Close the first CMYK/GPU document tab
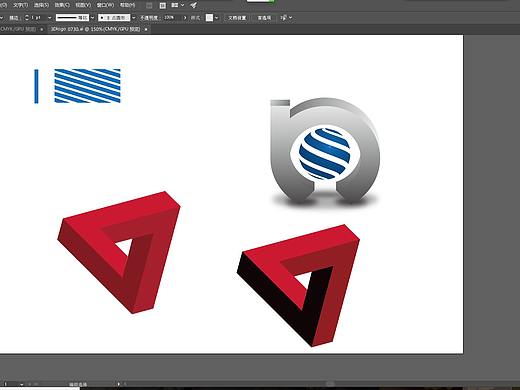The image size is (520, 390). tap(42, 29)
